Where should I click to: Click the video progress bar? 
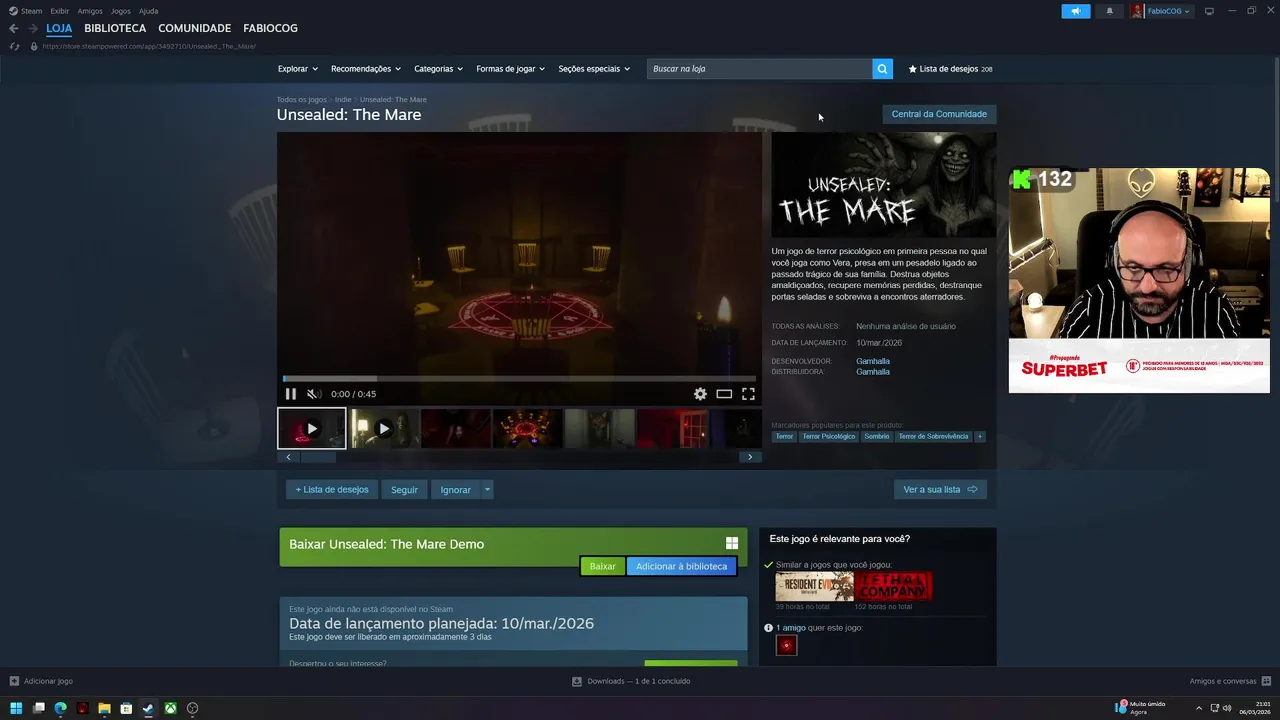coord(520,379)
